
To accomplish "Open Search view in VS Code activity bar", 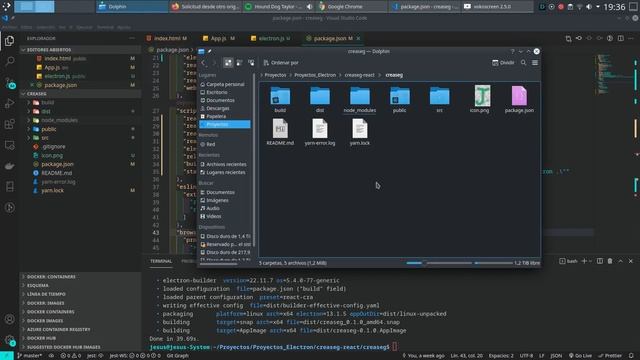I will pyautogui.click(x=9, y=62).
